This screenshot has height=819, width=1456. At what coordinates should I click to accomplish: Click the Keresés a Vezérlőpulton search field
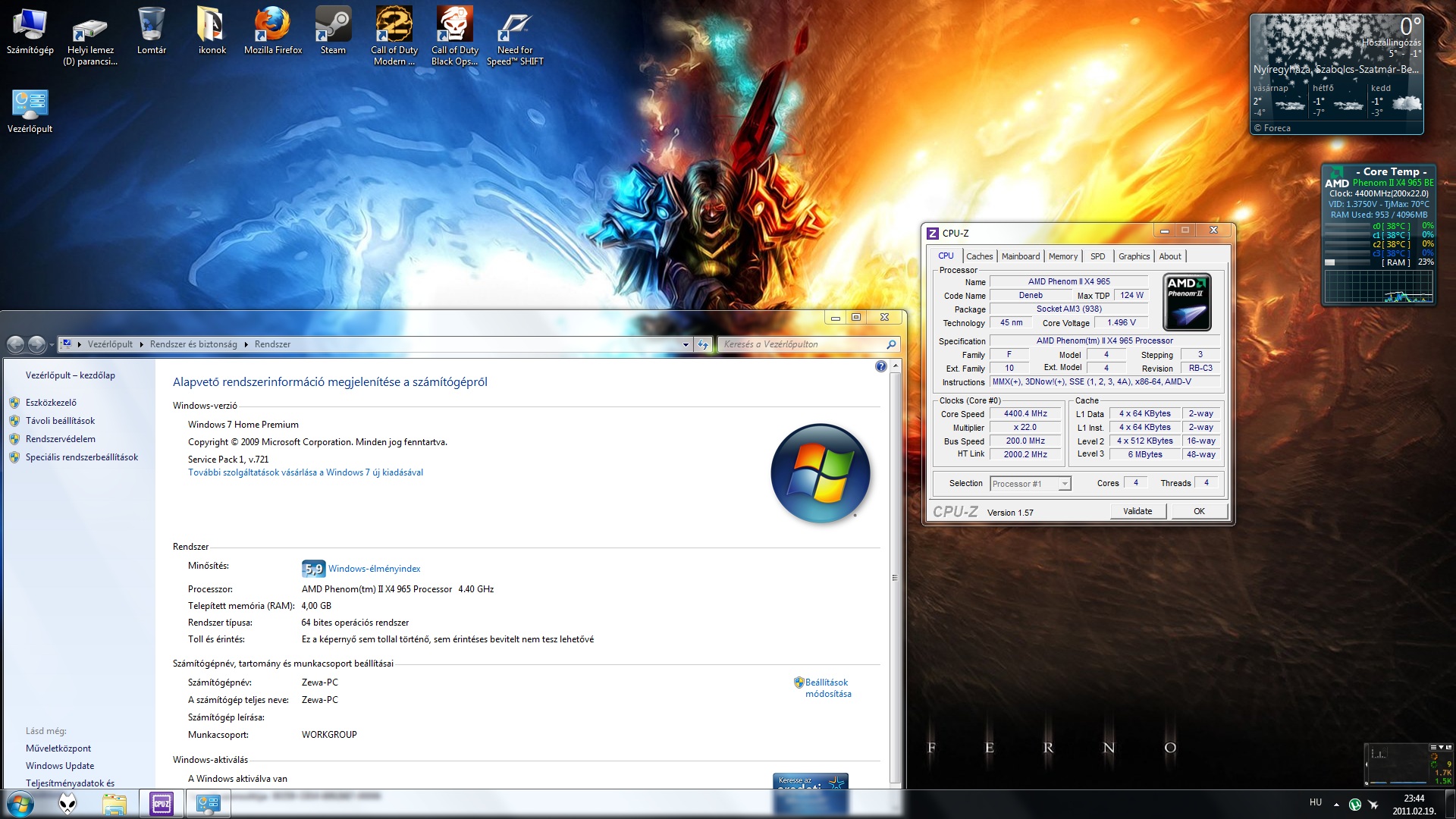point(808,344)
